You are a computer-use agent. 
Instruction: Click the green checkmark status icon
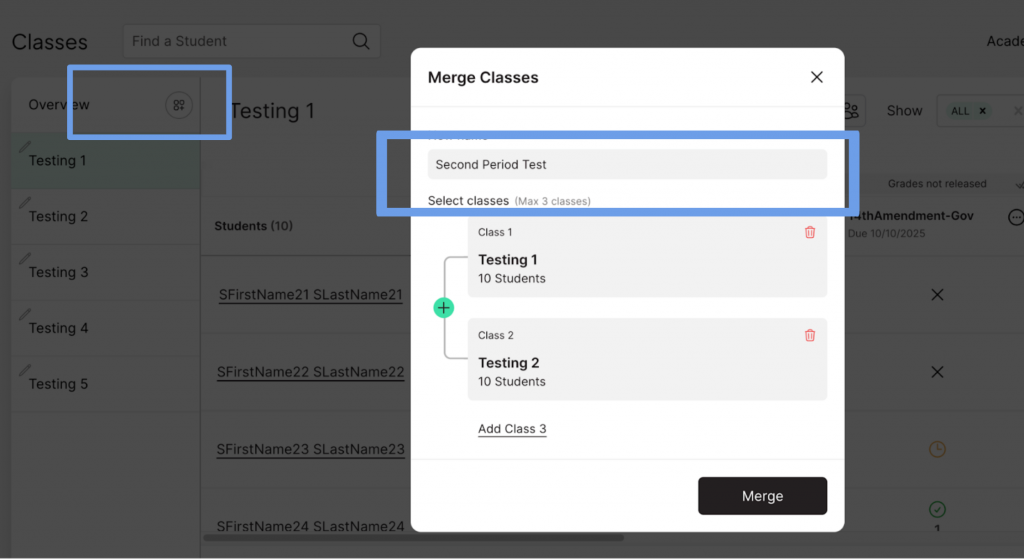937,509
